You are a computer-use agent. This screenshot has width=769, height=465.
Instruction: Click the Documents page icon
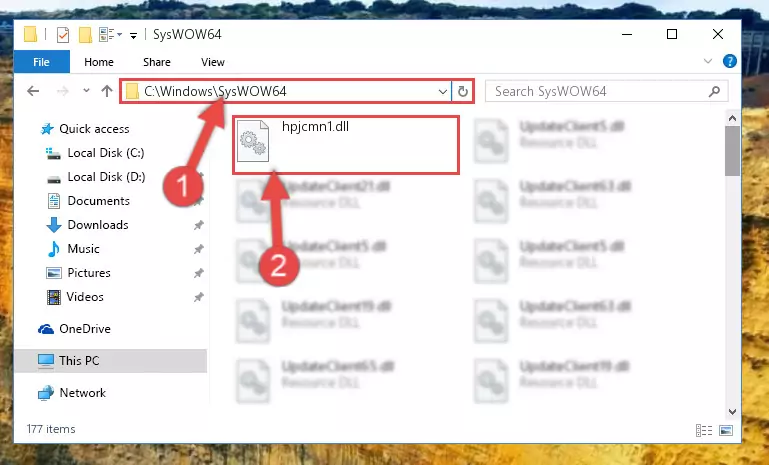coord(53,201)
